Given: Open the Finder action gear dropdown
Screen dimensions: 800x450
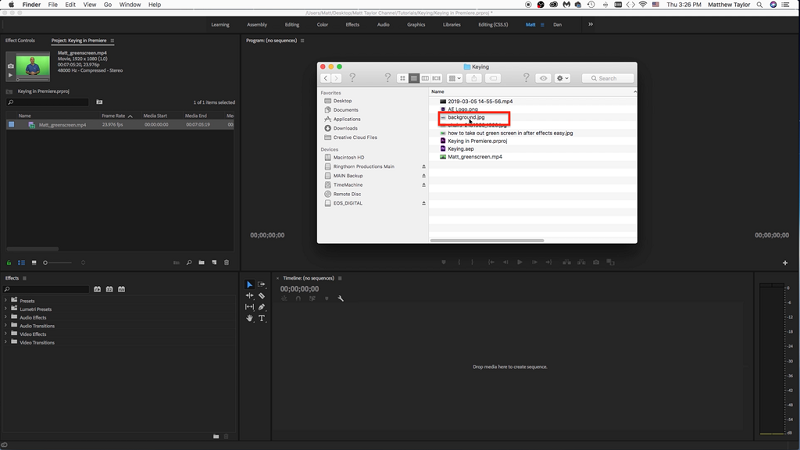Looking at the screenshot, I should pos(562,78).
